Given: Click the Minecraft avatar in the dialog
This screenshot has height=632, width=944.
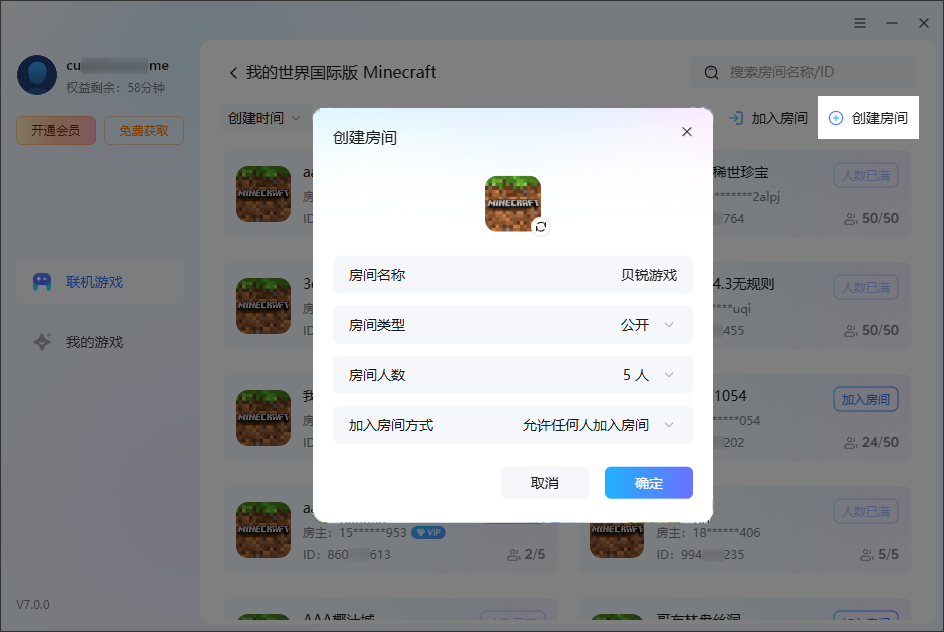Looking at the screenshot, I should [x=513, y=203].
